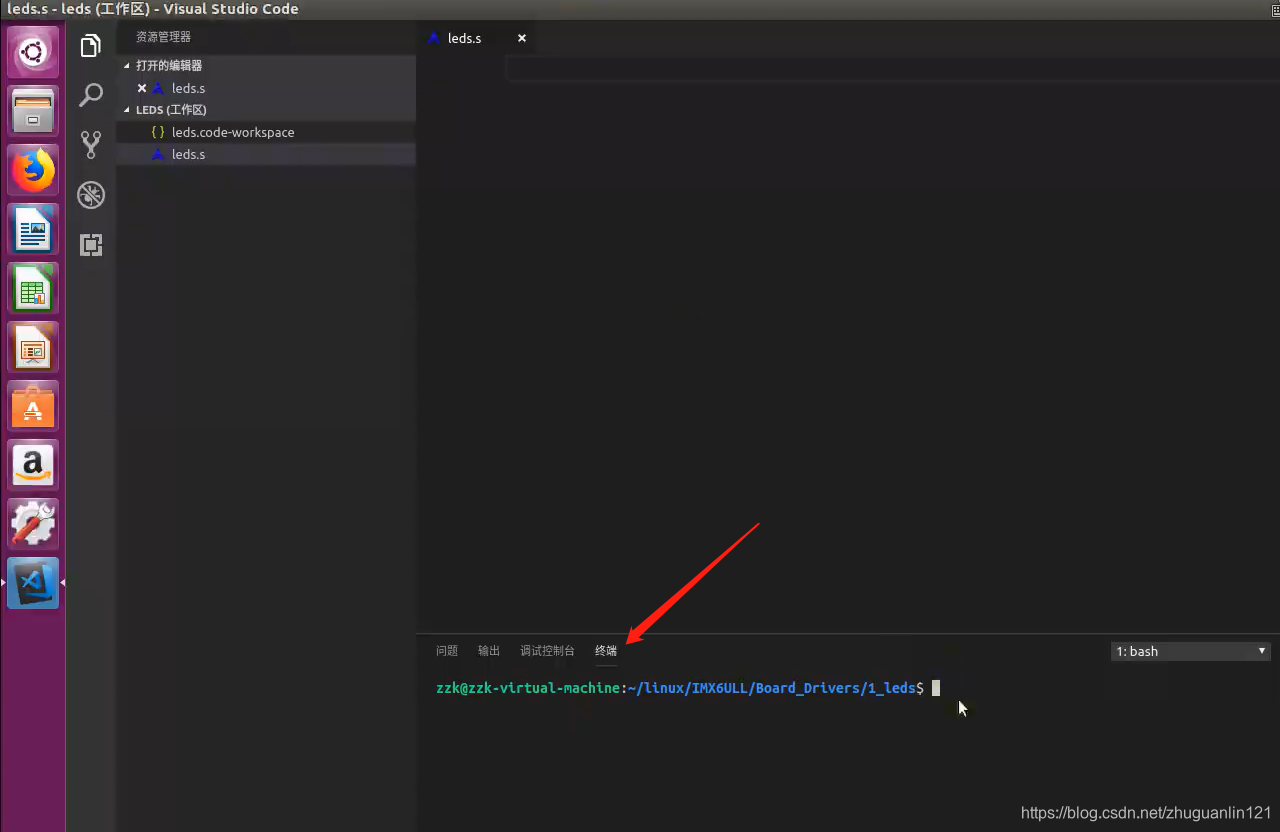Click the terminal prompt line
1280x832 pixels.
[688, 688]
